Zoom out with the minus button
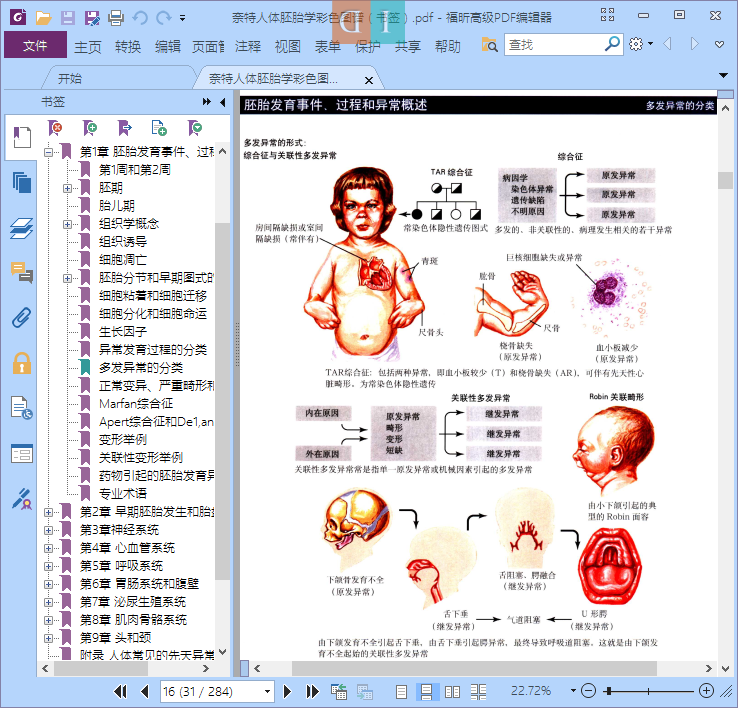738x708 pixels. point(588,691)
